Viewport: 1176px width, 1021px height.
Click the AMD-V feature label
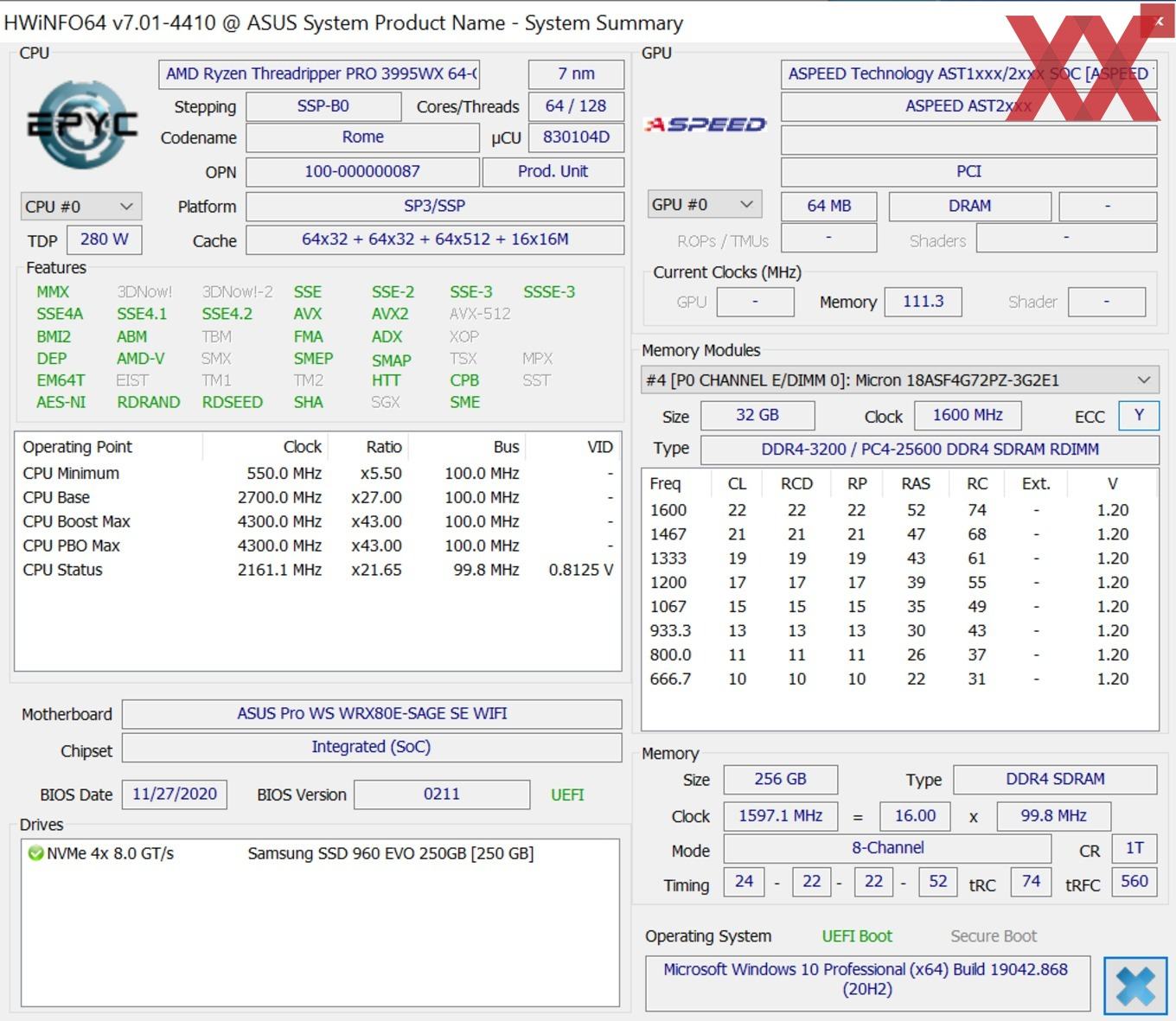140,358
